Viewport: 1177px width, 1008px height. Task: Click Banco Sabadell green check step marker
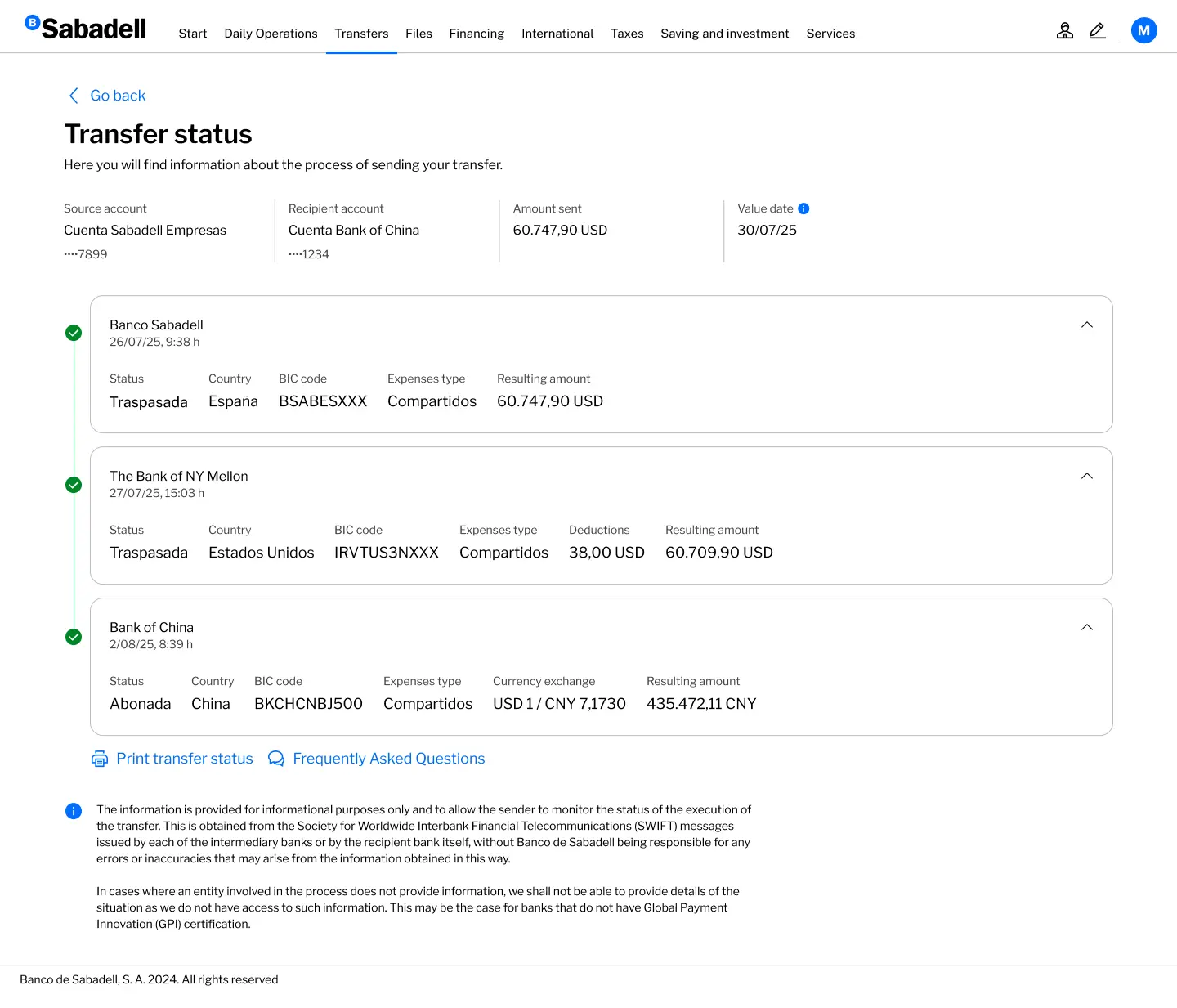(74, 333)
